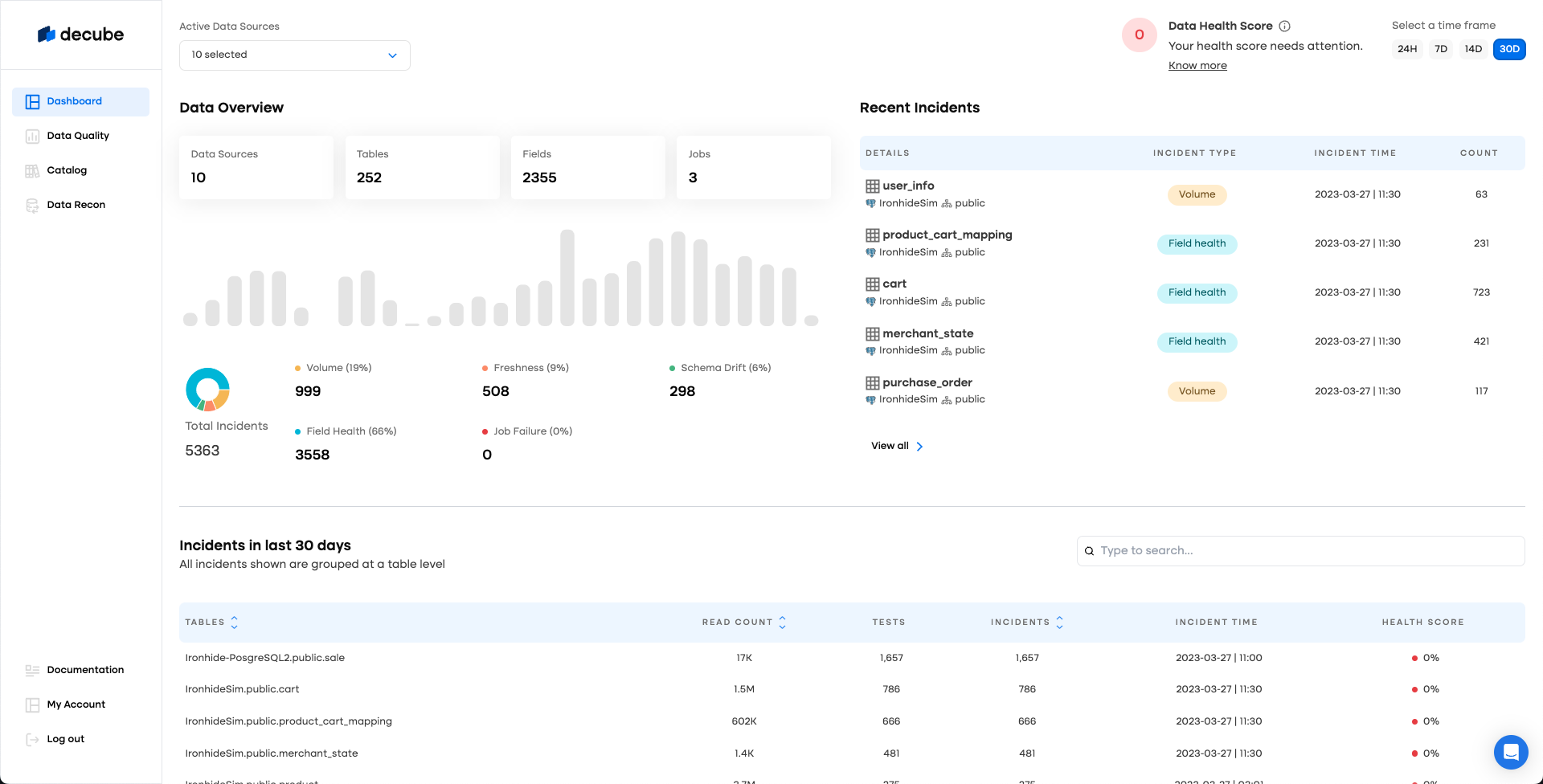
Task: Open My Account
Action: point(76,704)
